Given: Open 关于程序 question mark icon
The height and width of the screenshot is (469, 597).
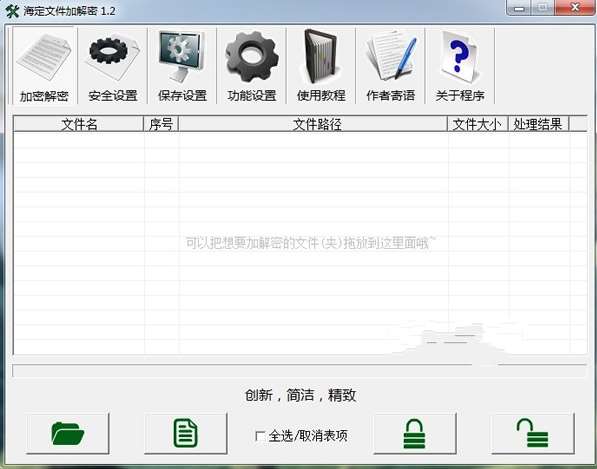Looking at the screenshot, I should 460,65.
